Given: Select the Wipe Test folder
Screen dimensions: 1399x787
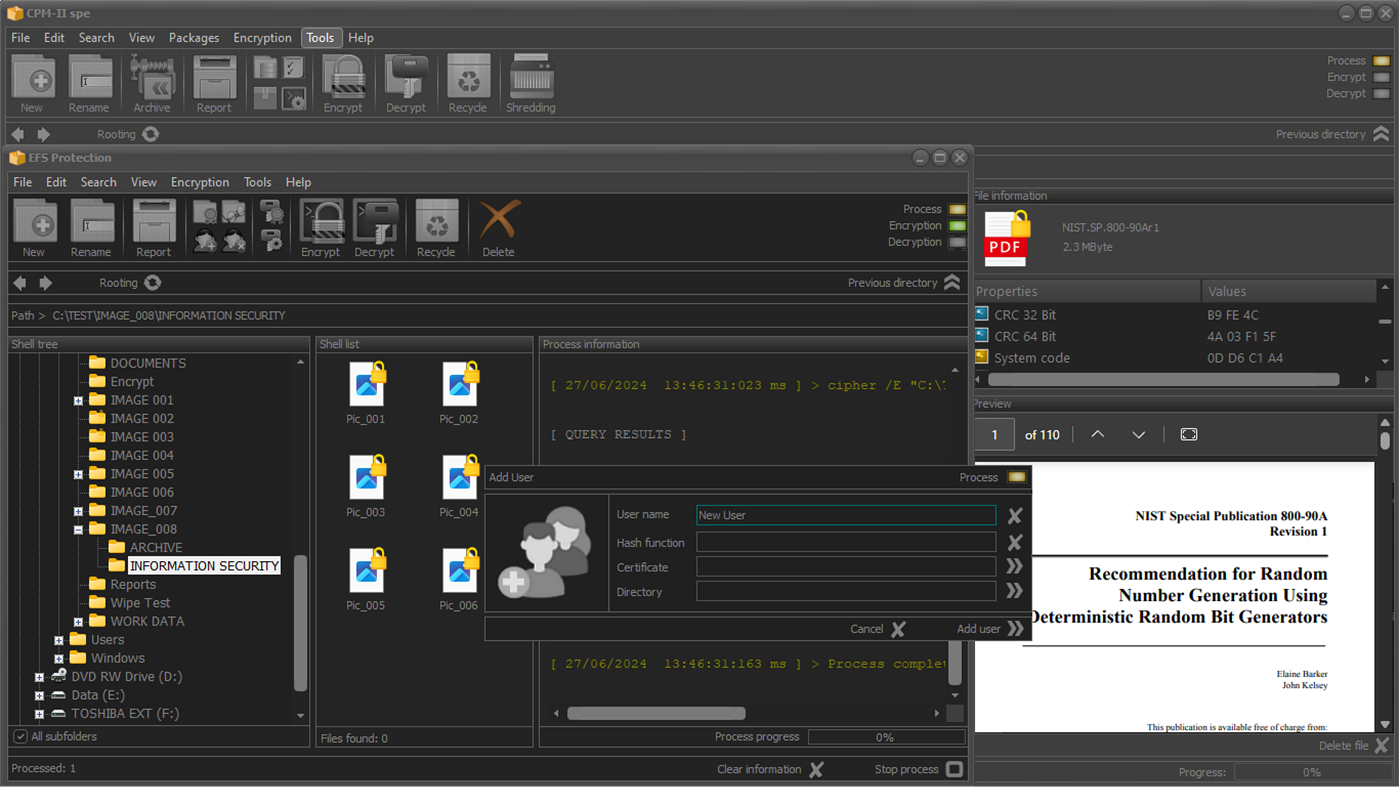Looking at the screenshot, I should [130, 603].
